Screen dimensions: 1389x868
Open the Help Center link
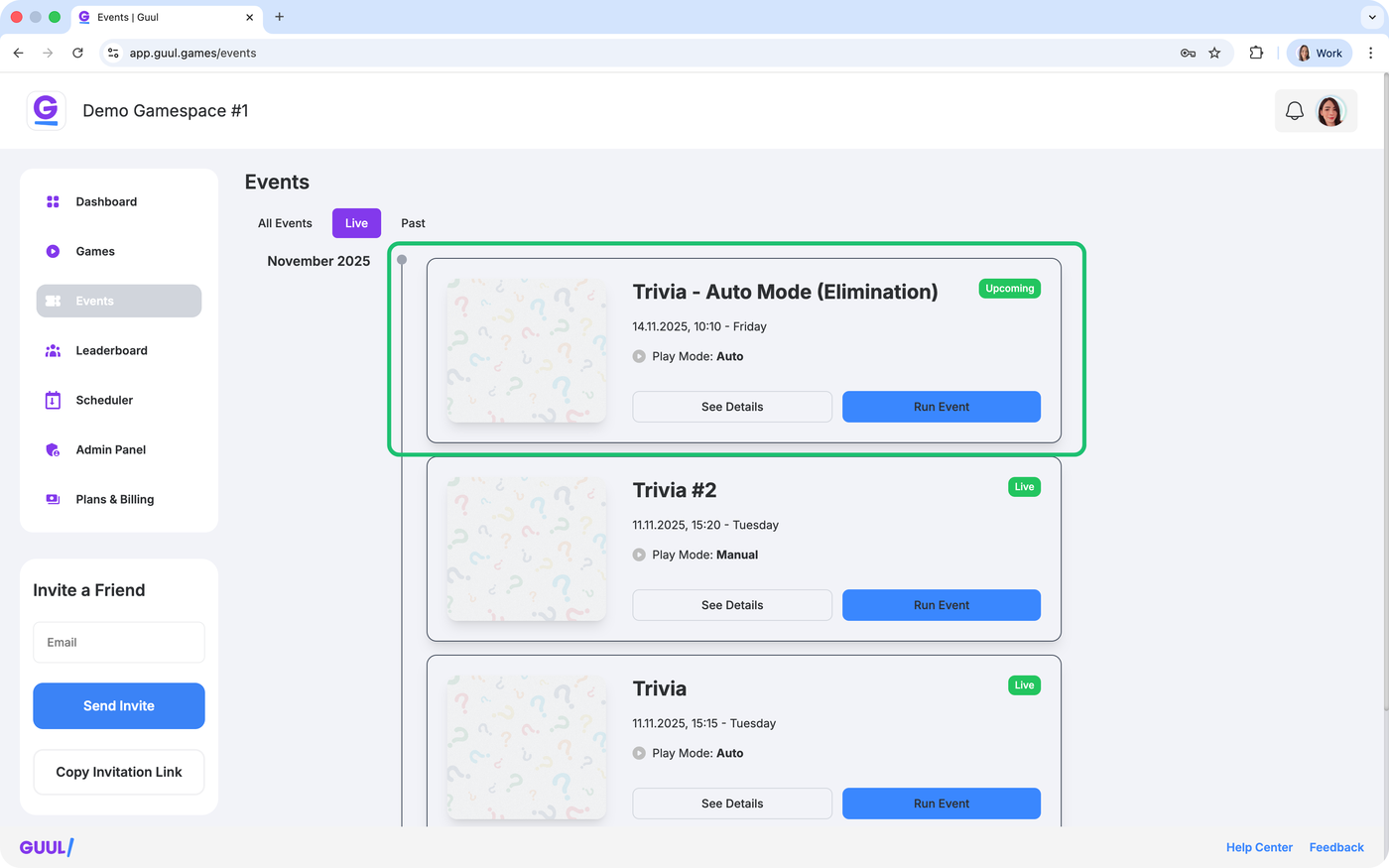(1259, 847)
